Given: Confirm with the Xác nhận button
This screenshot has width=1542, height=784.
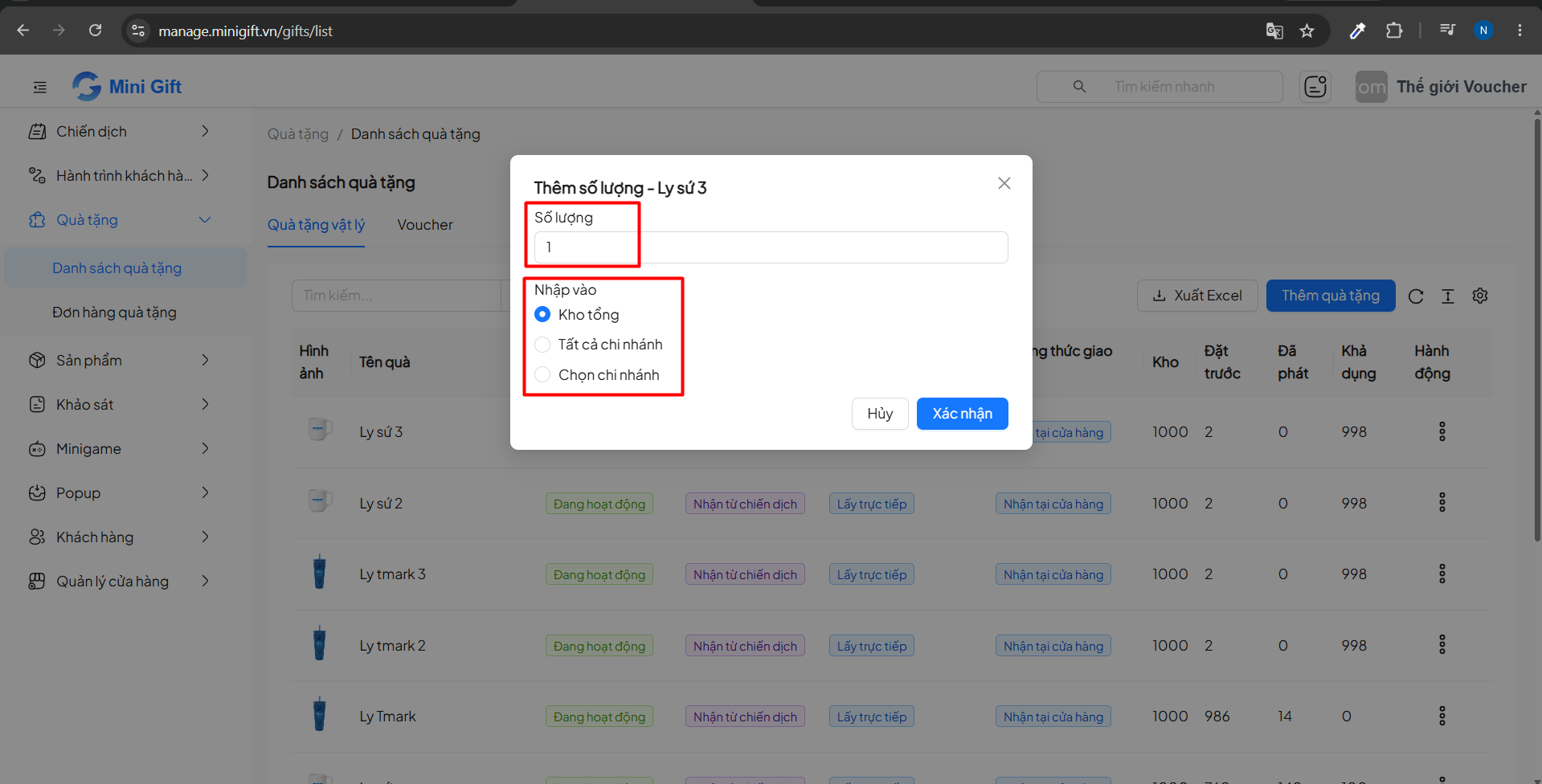Looking at the screenshot, I should (x=962, y=414).
